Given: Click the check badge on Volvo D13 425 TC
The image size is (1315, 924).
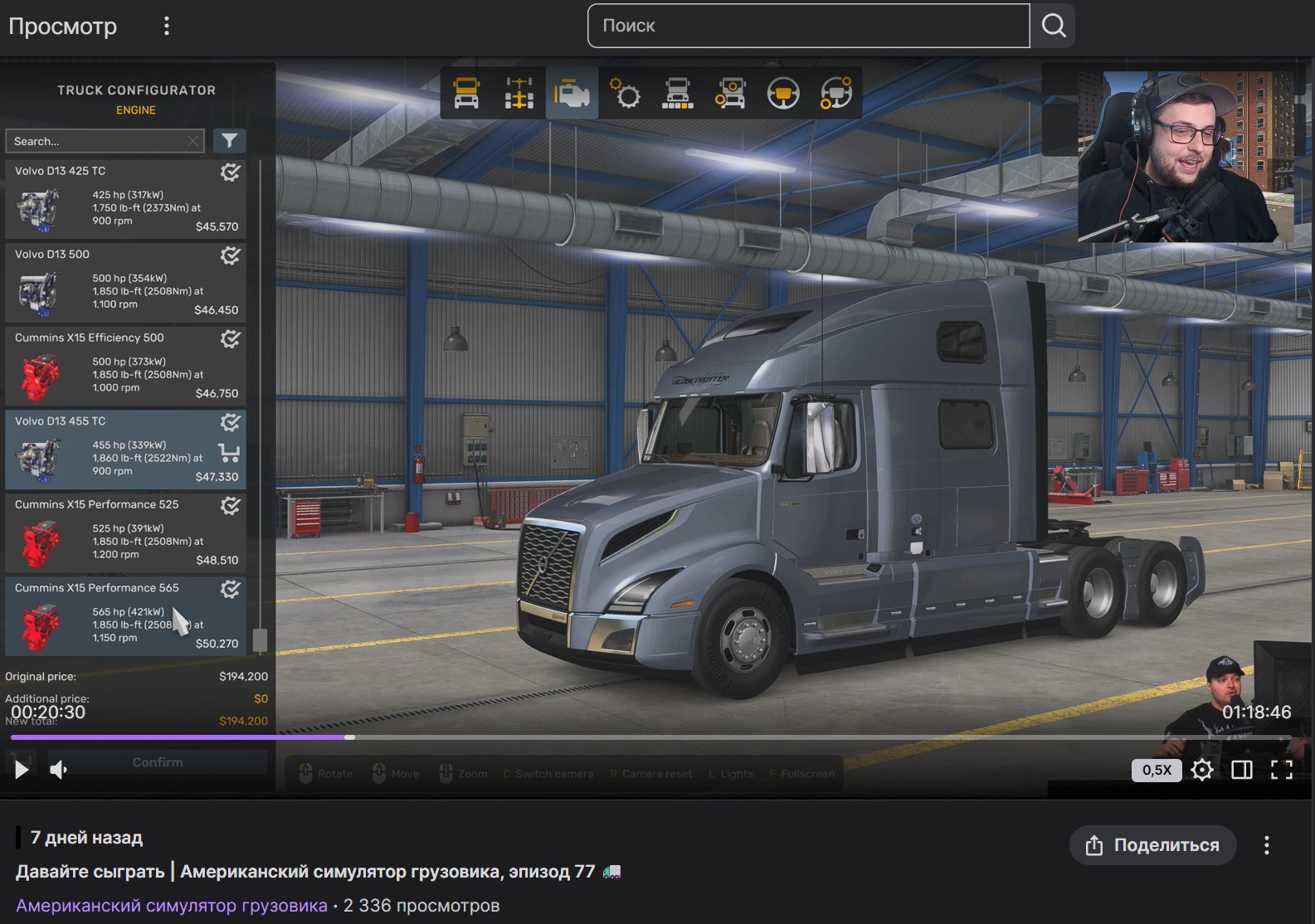Looking at the screenshot, I should 230,172.
